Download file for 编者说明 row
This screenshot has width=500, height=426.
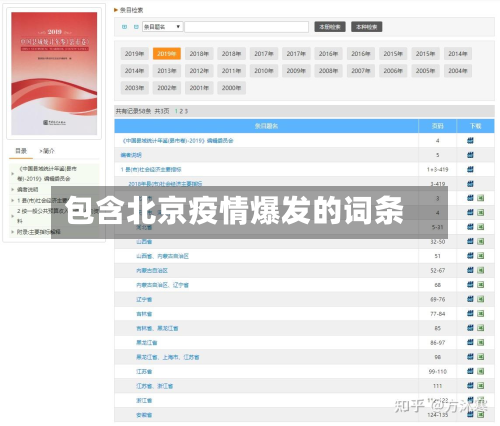[x=470, y=155]
